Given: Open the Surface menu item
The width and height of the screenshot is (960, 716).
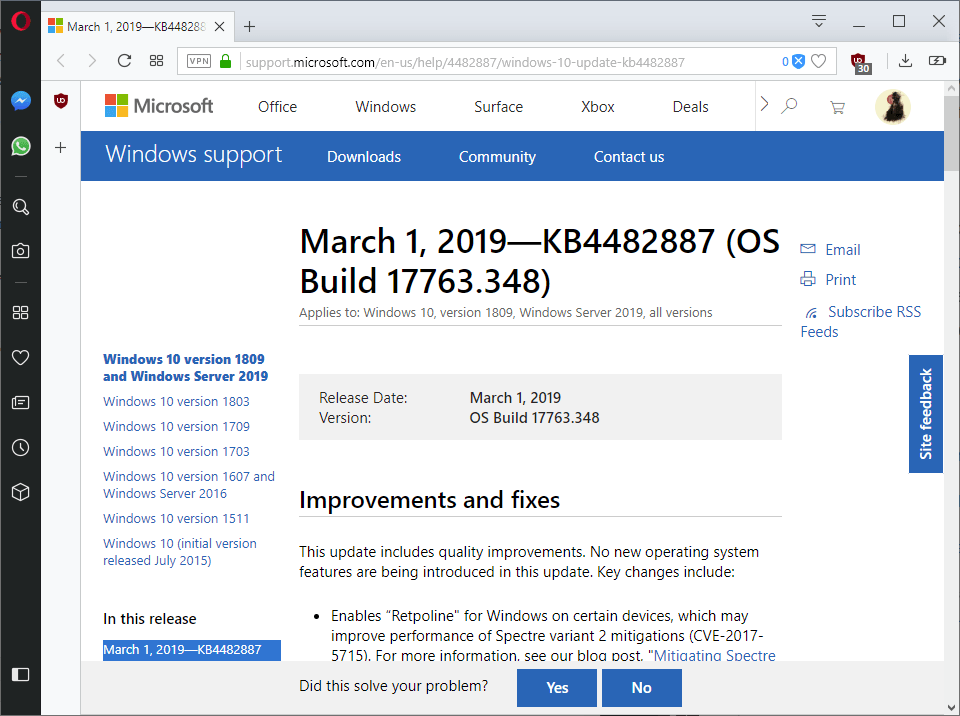Looking at the screenshot, I should coord(498,107).
